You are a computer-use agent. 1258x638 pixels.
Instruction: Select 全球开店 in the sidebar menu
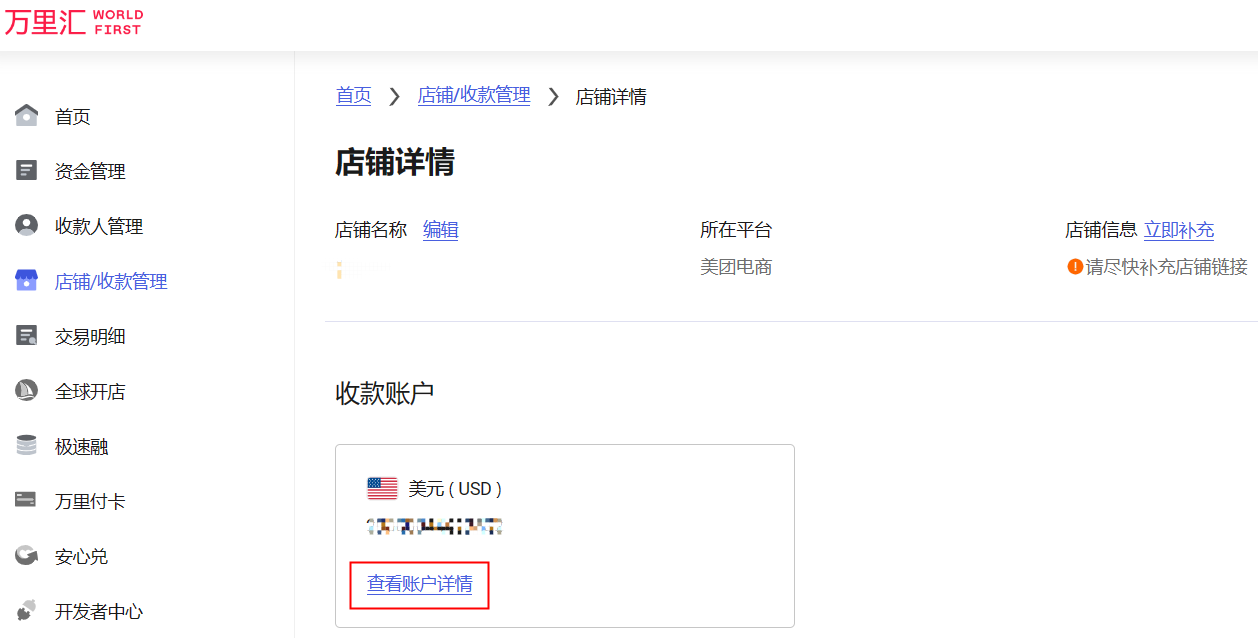click(x=91, y=390)
